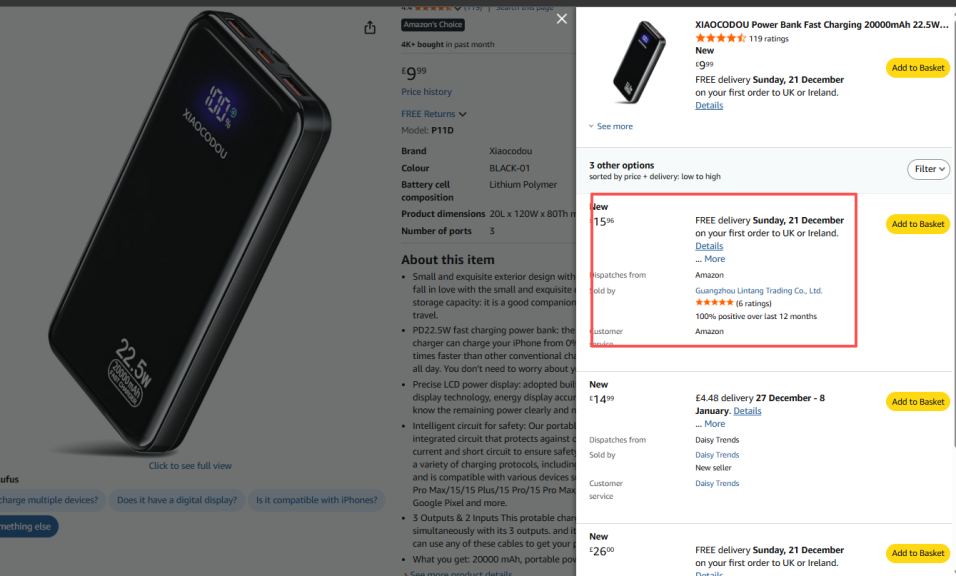Close the other sellers side panel
This screenshot has width=956, height=576.
coord(562,19)
